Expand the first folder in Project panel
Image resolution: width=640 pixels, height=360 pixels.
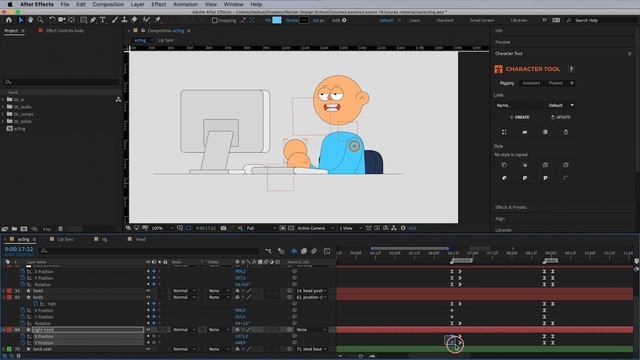tap(3, 100)
